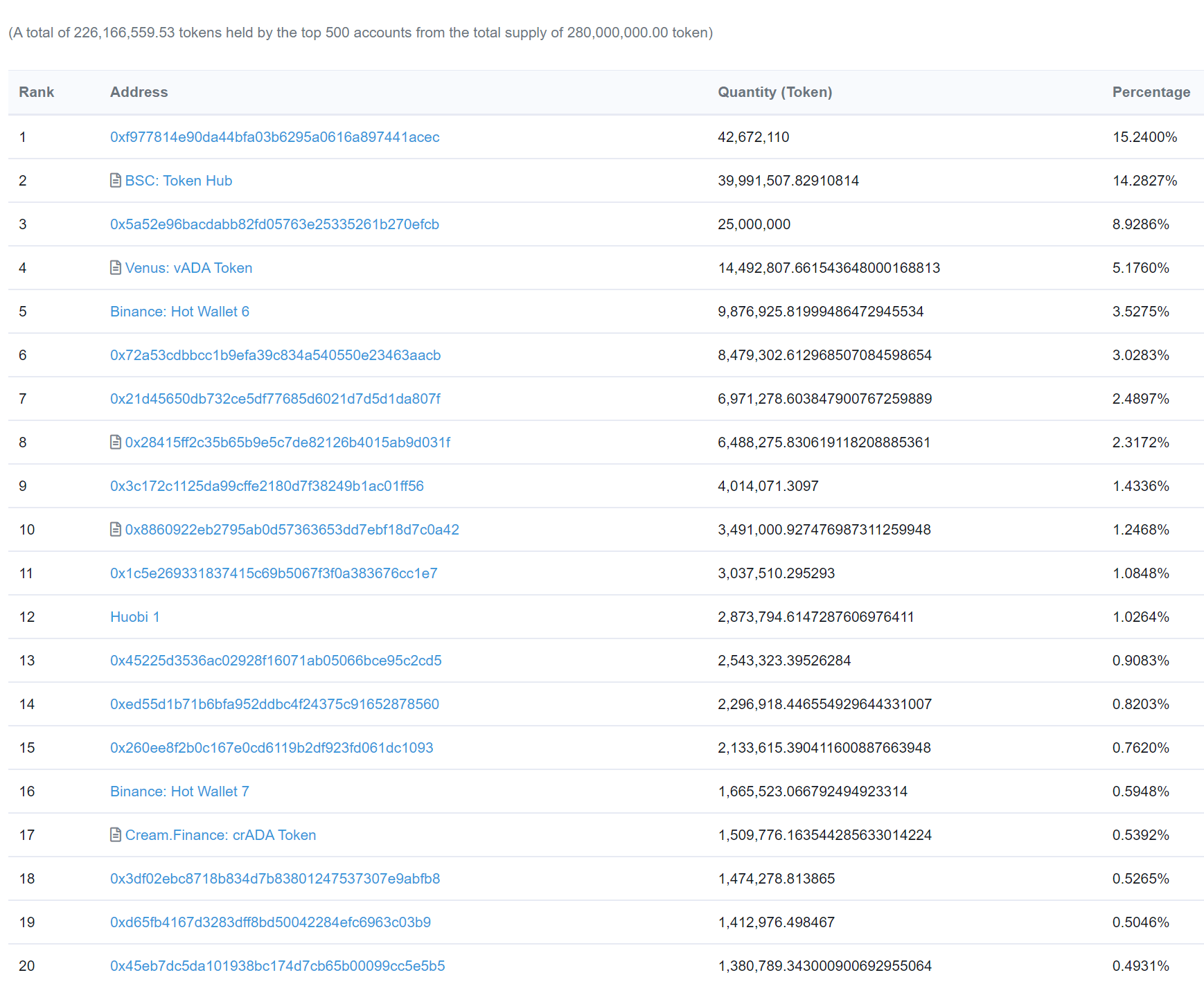The width and height of the screenshot is (1204, 984).
Task: Open address 0x1c5e269331837415c69b5067f3f0a383676cc1e7
Action: click(274, 573)
